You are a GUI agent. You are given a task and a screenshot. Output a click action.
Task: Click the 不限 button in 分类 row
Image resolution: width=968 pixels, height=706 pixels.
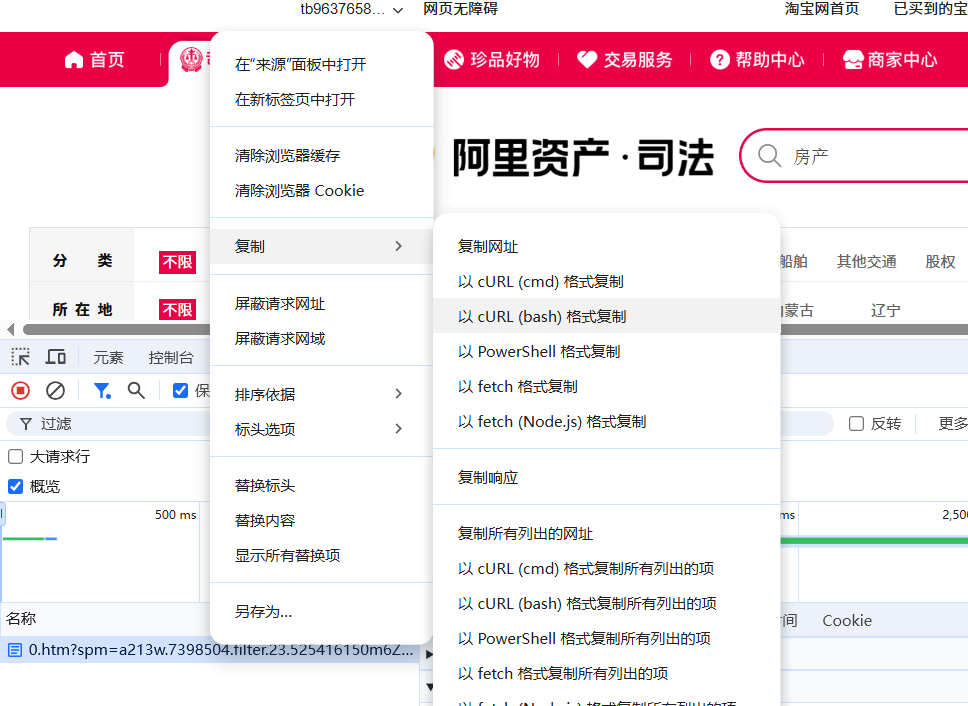(178, 262)
